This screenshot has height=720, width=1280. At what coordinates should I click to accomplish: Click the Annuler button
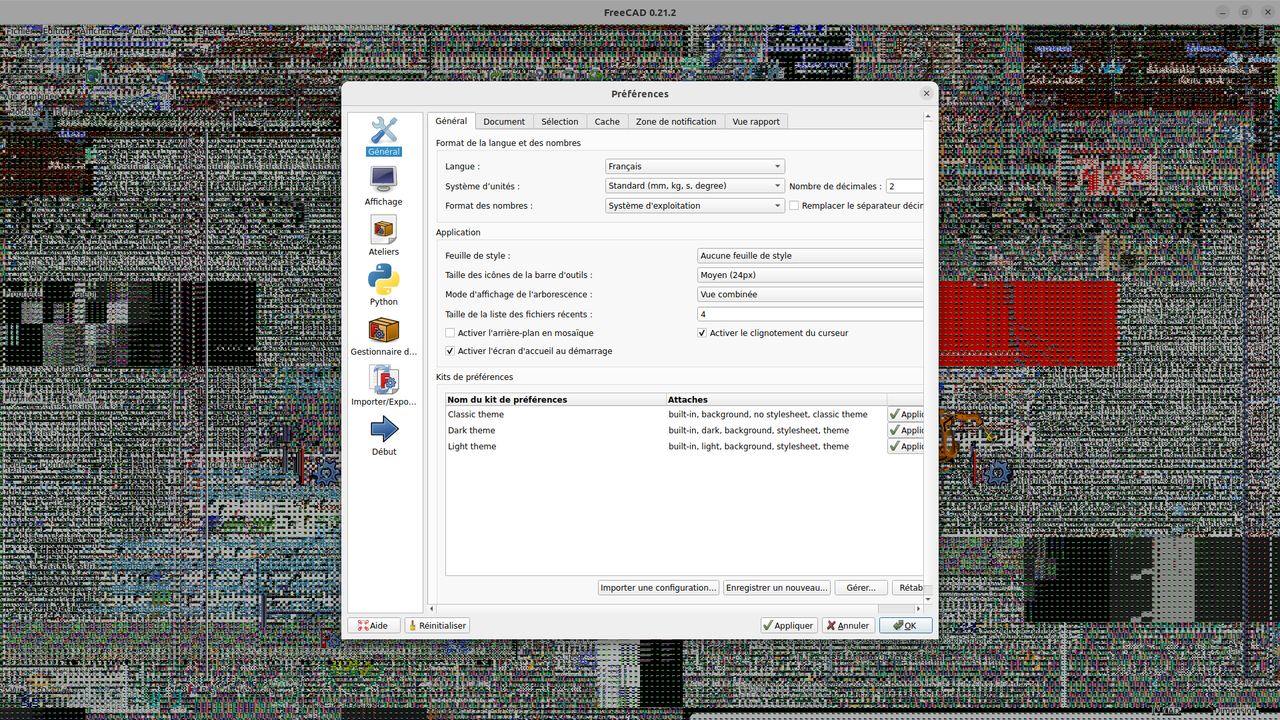click(848, 626)
